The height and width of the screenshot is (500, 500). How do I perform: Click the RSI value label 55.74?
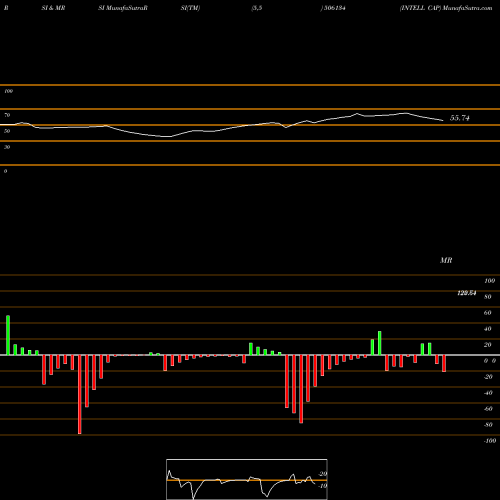coord(460,118)
